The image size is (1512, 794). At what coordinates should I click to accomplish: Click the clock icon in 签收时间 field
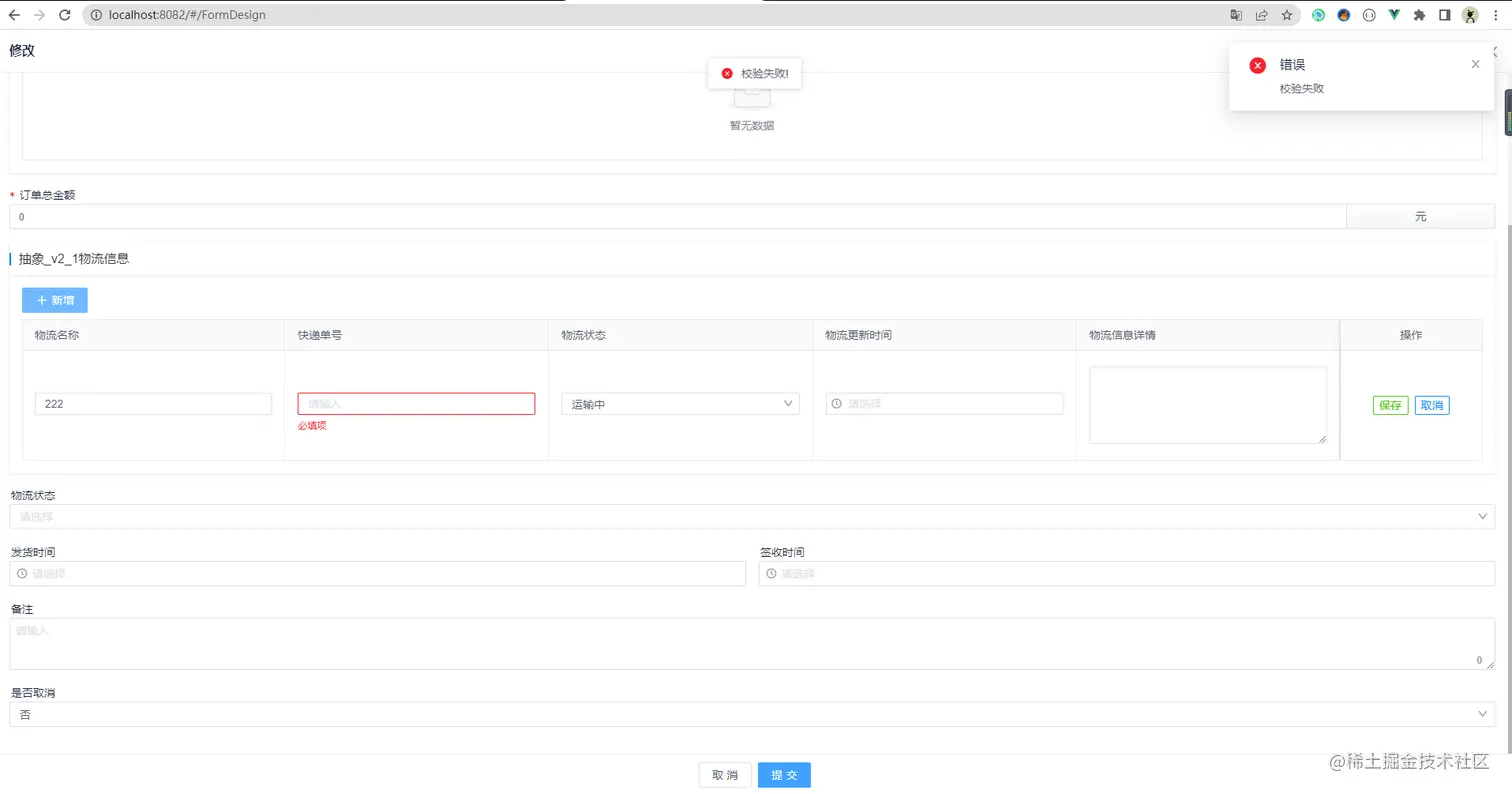pyautogui.click(x=771, y=574)
